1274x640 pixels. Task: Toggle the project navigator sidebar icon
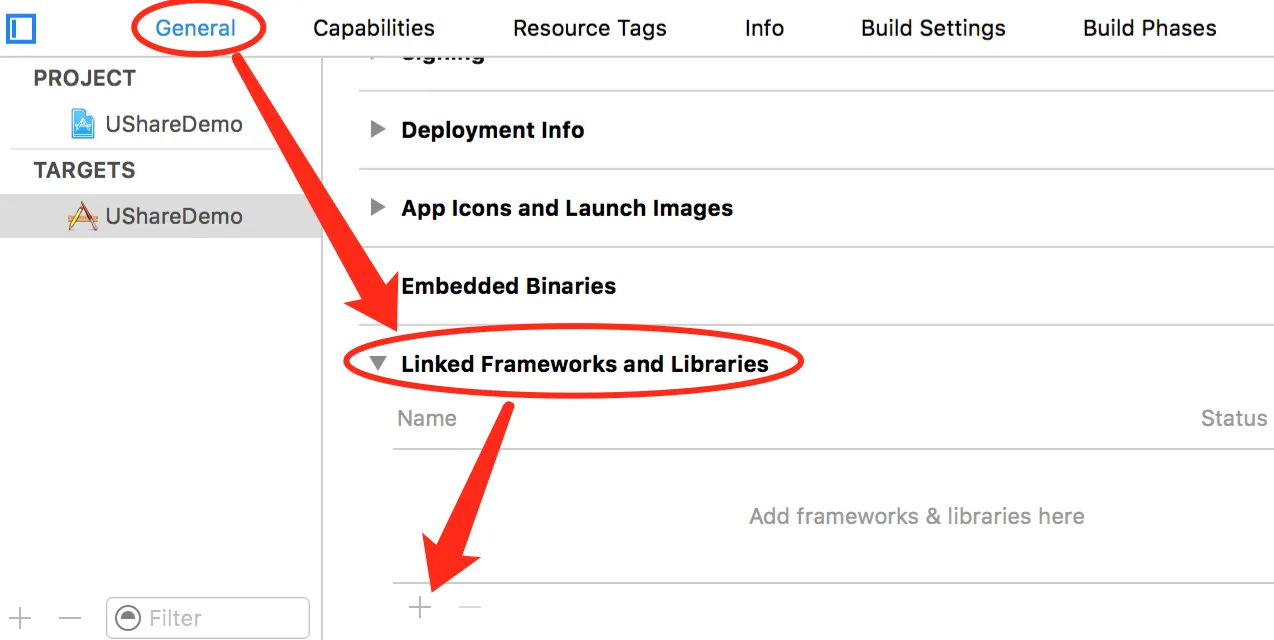[21, 28]
